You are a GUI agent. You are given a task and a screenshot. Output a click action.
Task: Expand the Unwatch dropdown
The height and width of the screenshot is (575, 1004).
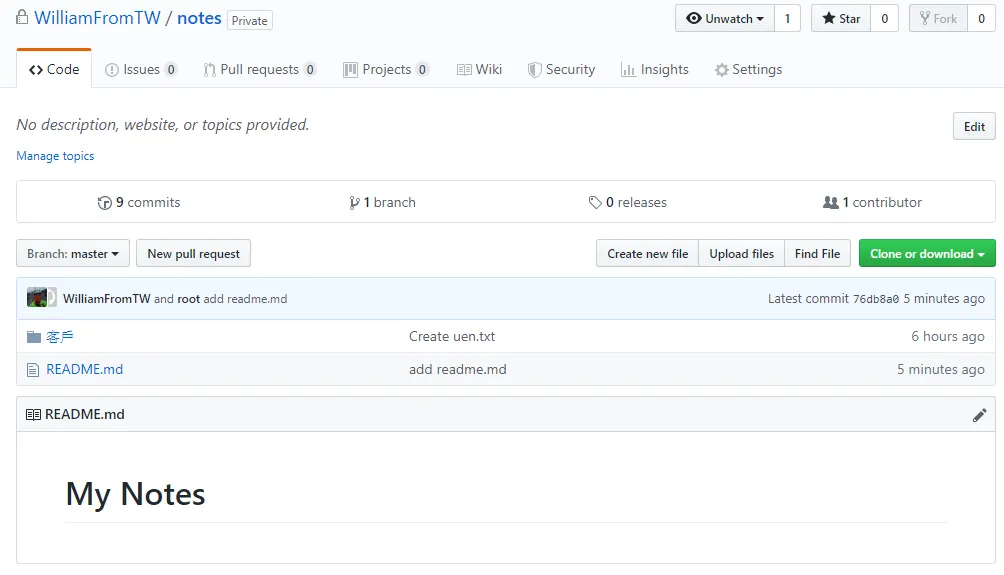pyautogui.click(x=725, y=19)
